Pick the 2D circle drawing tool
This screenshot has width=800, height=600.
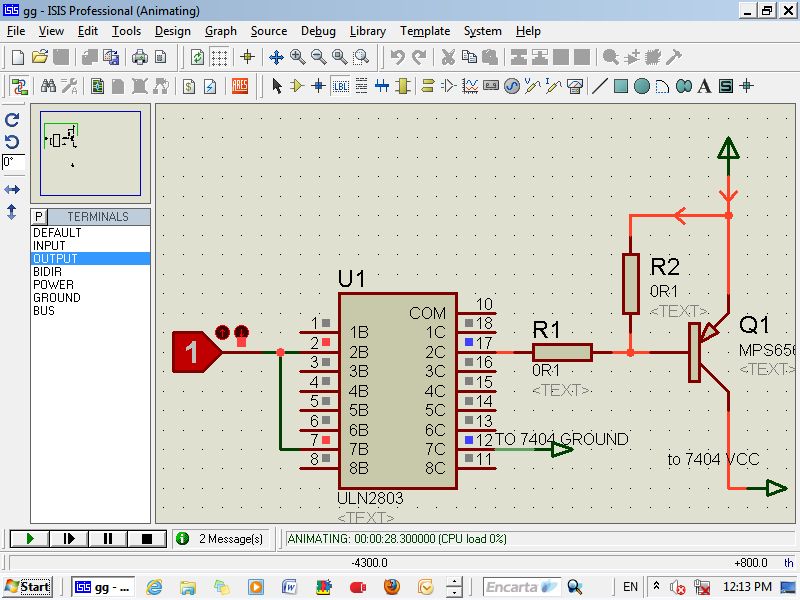[642, 86]
